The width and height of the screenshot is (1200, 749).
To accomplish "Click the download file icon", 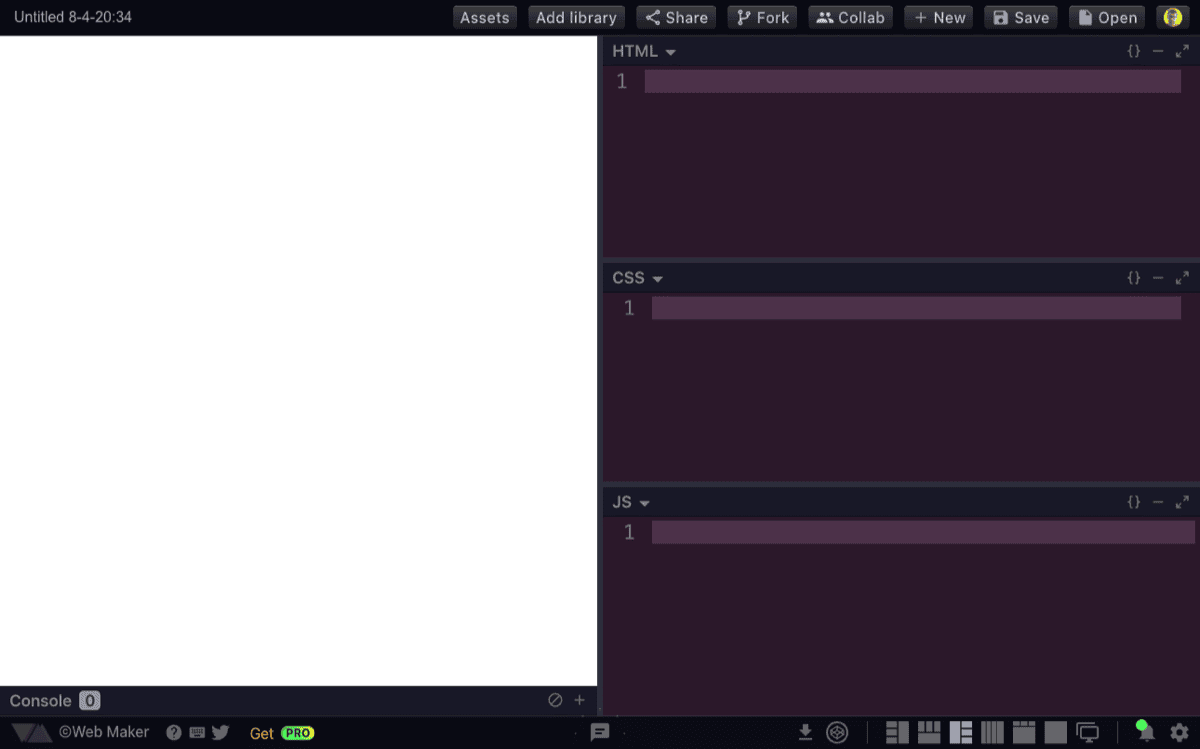I will coord(805,732).
